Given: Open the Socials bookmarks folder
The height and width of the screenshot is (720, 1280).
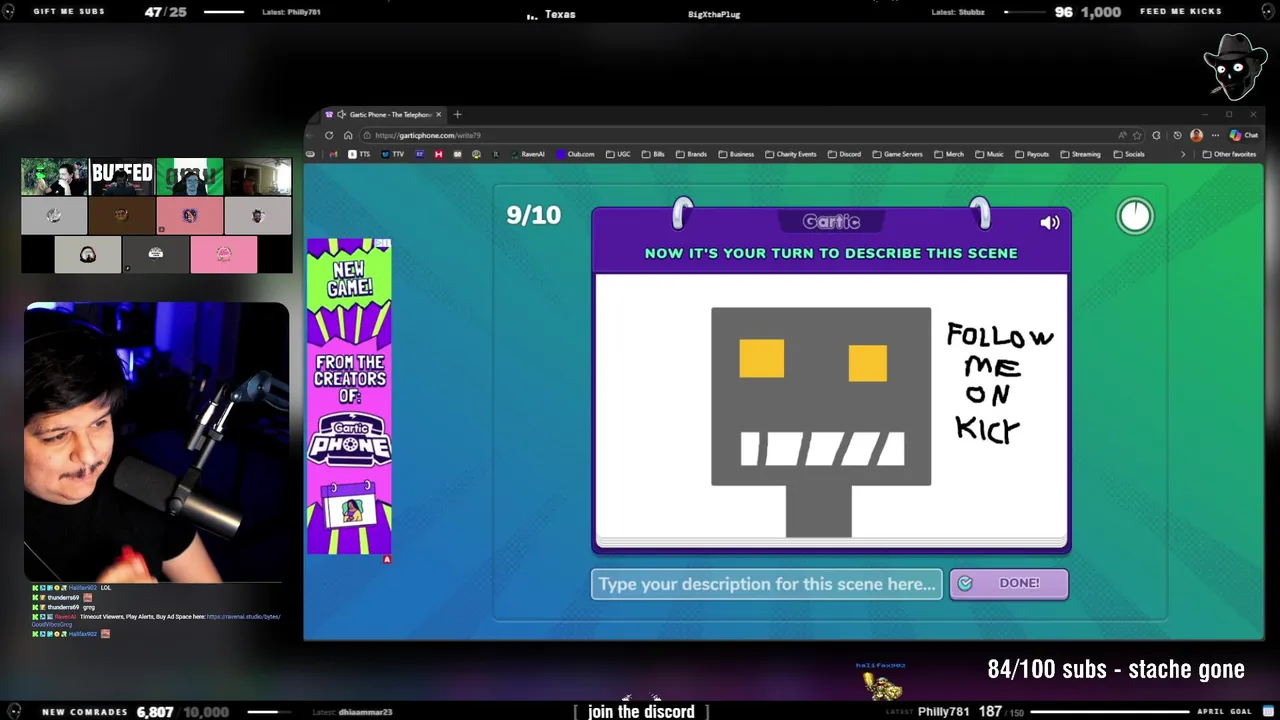Looking at the screenshot, I should coord(1129,154).
